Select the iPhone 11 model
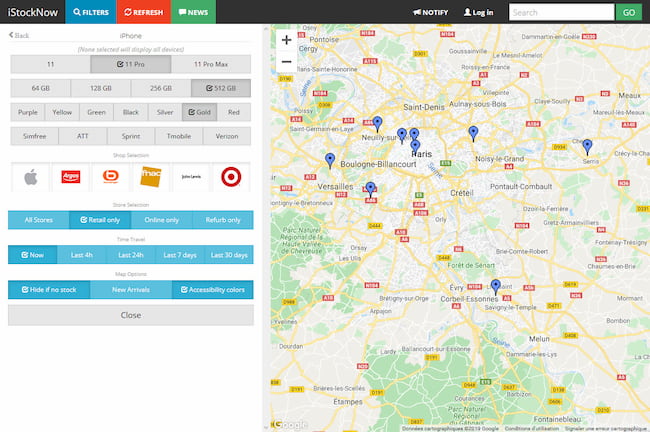This screenshot has height=432, width=650. tap(51, 64)
